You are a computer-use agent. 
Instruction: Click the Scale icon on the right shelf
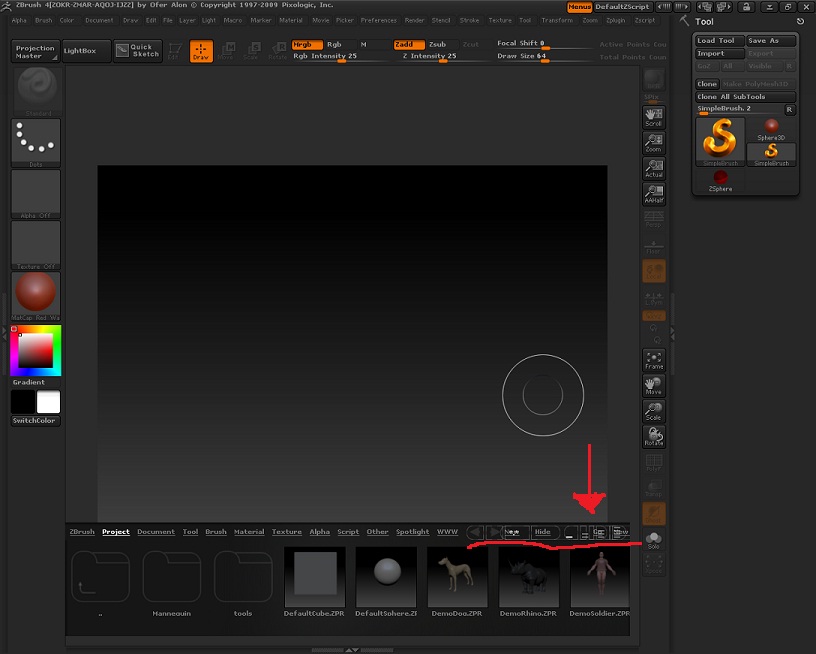pyautogui.click(x=652, y=410)
